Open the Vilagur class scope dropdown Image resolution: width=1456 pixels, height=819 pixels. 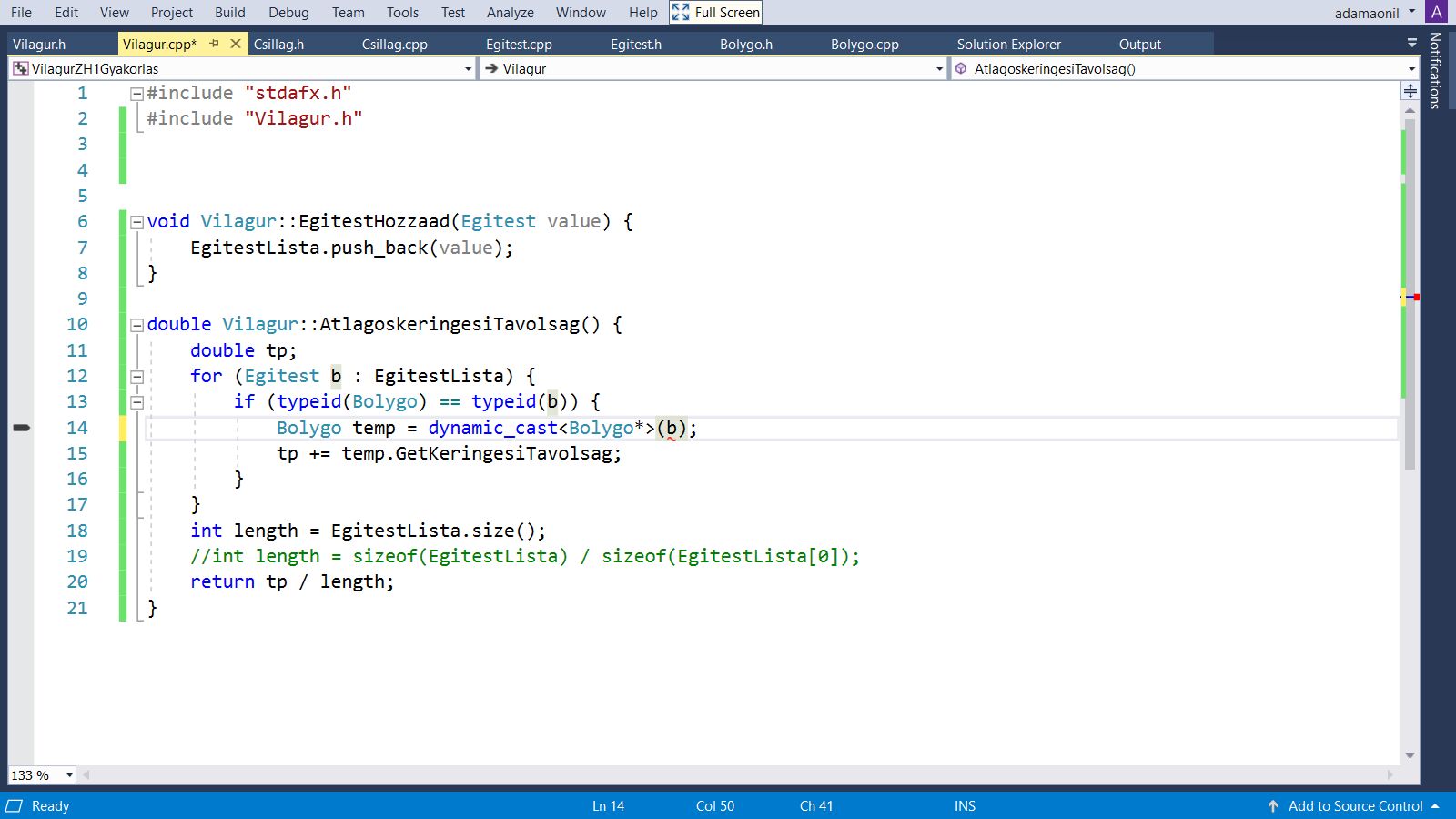click(939, 69)
